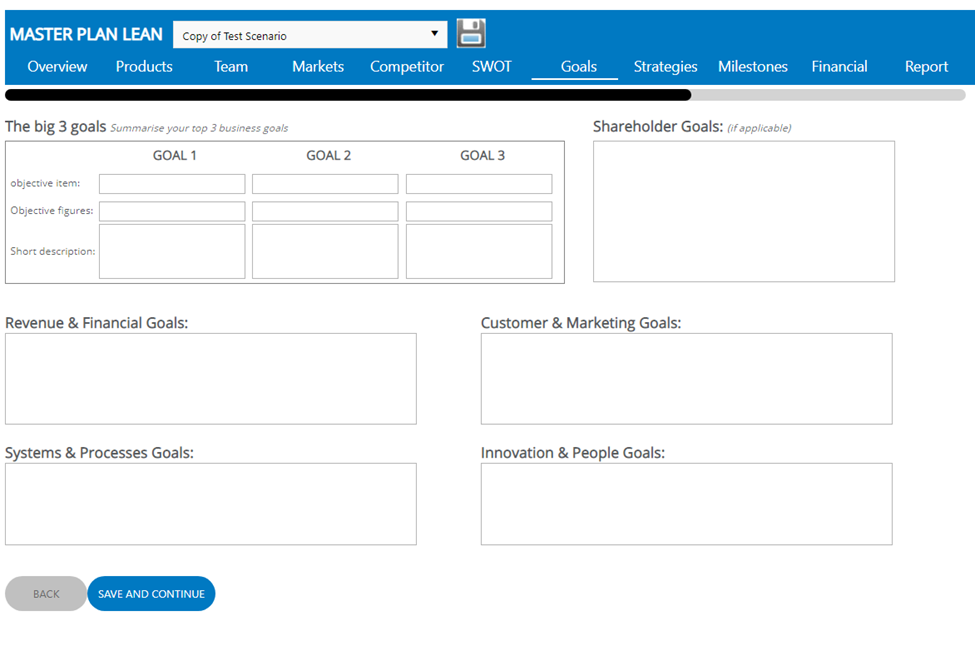The width and height of the screenshot is (975, 651).
Task: Navigate to the Strategies tab
Action: (x=665, y=67)
